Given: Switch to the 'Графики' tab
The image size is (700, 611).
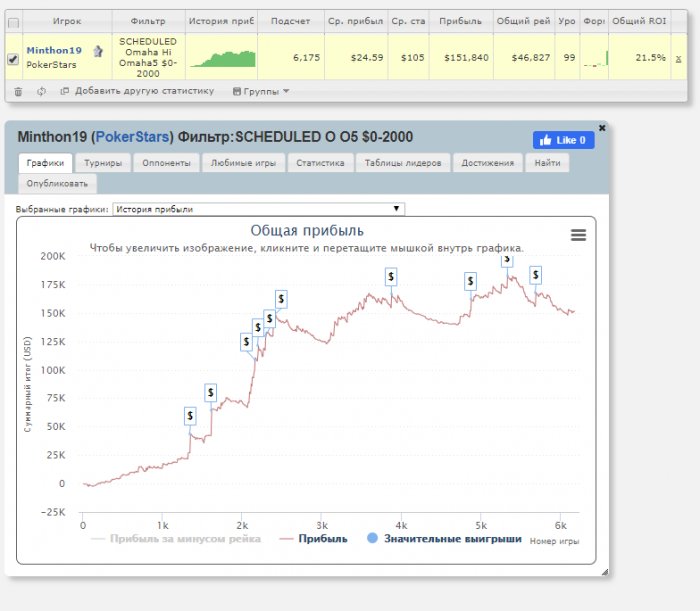Looking at the screenshot, I should (x=45, y=163).
